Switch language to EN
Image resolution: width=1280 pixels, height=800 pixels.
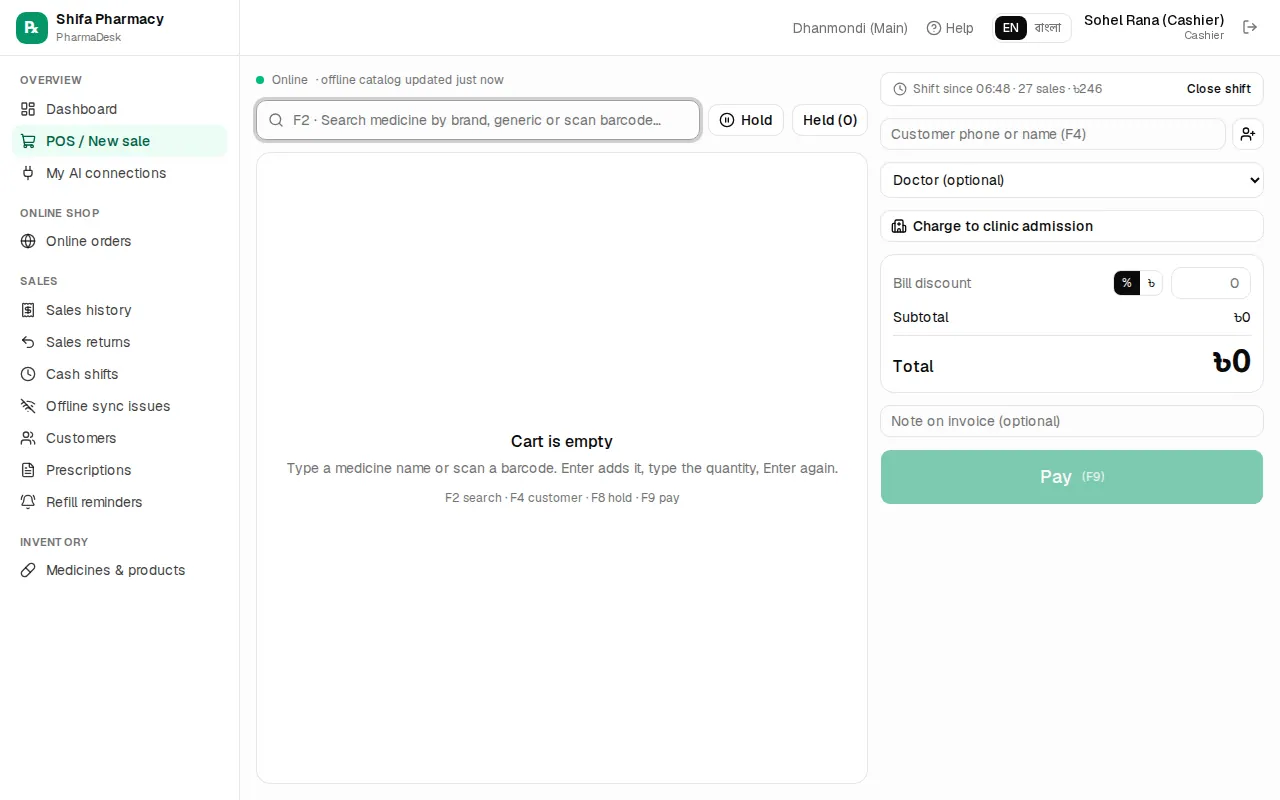[1011, 28]
